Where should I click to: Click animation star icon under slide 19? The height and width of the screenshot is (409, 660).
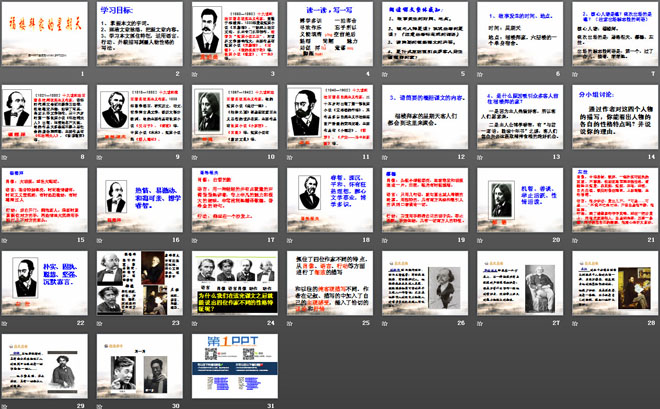[385, 241]
